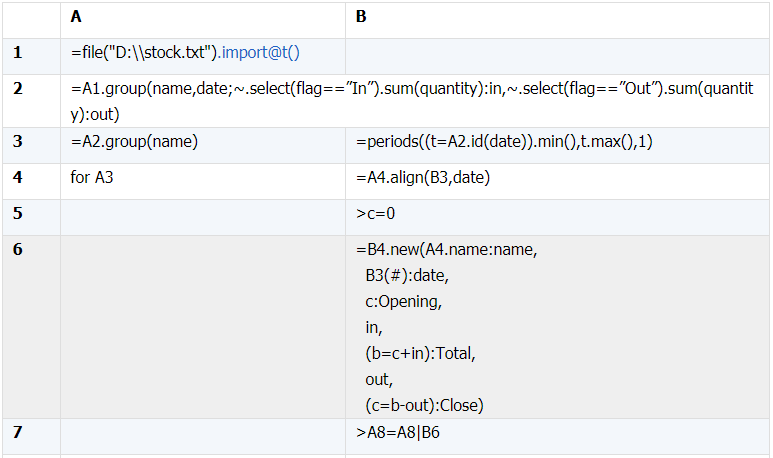Select row 2 header
773x458 pixels.
click(31, 101)
